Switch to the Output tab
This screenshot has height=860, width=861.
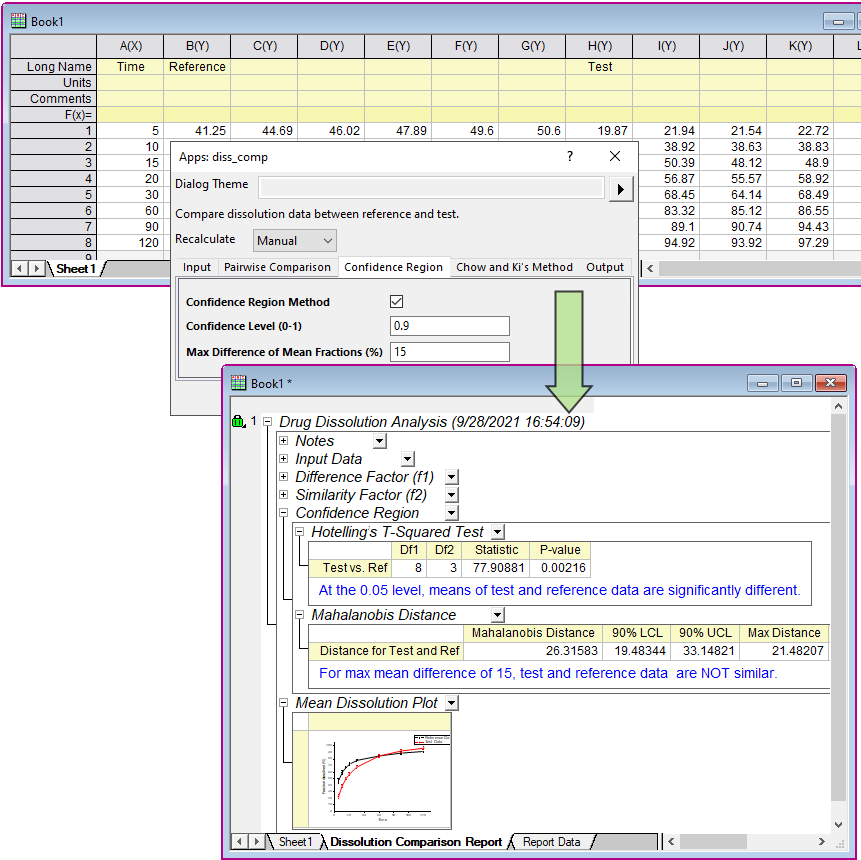pyautogui.click(x=605, y=267)
